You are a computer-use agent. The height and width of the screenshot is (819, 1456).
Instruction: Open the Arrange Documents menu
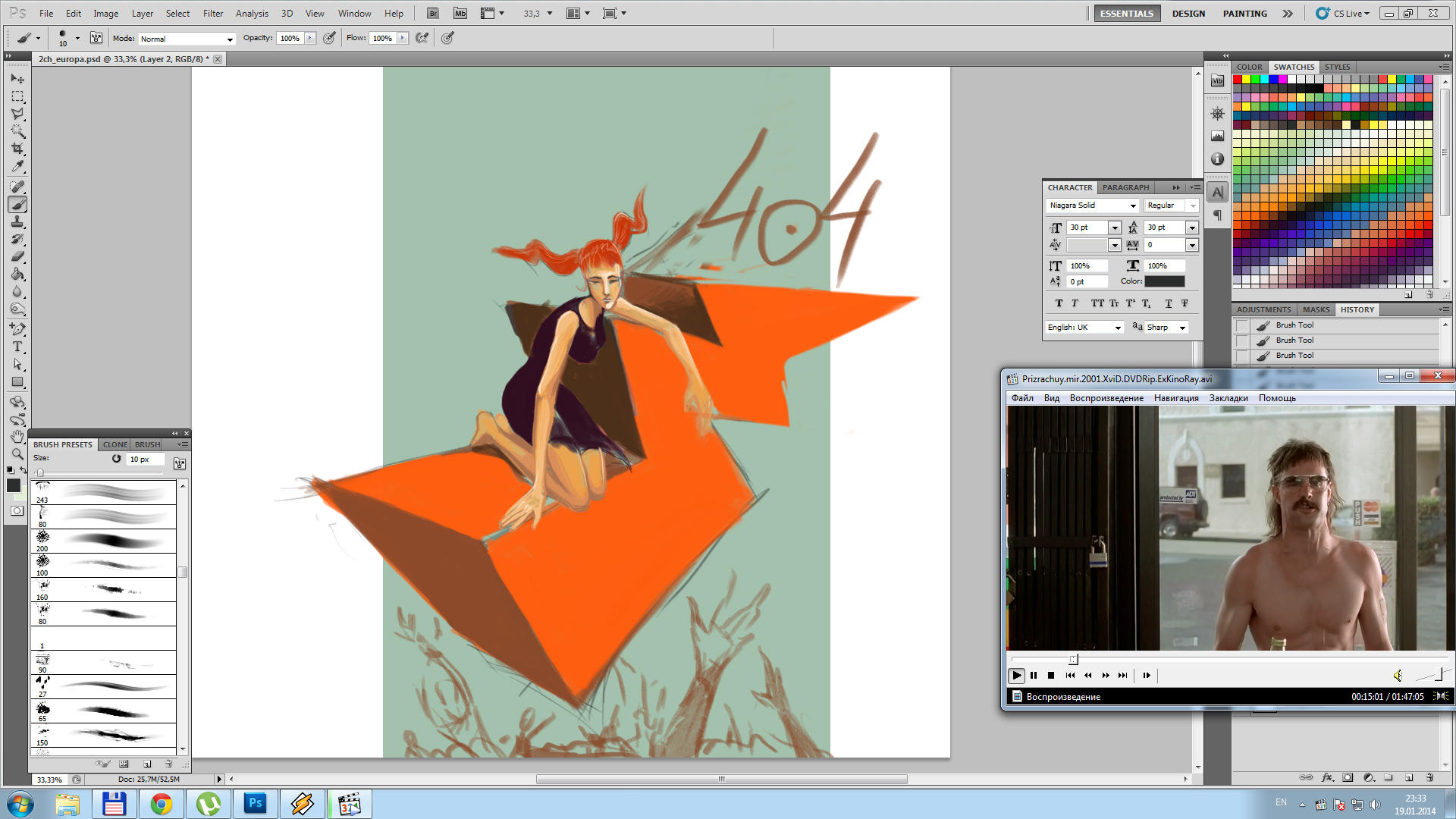tap(578, 13)
